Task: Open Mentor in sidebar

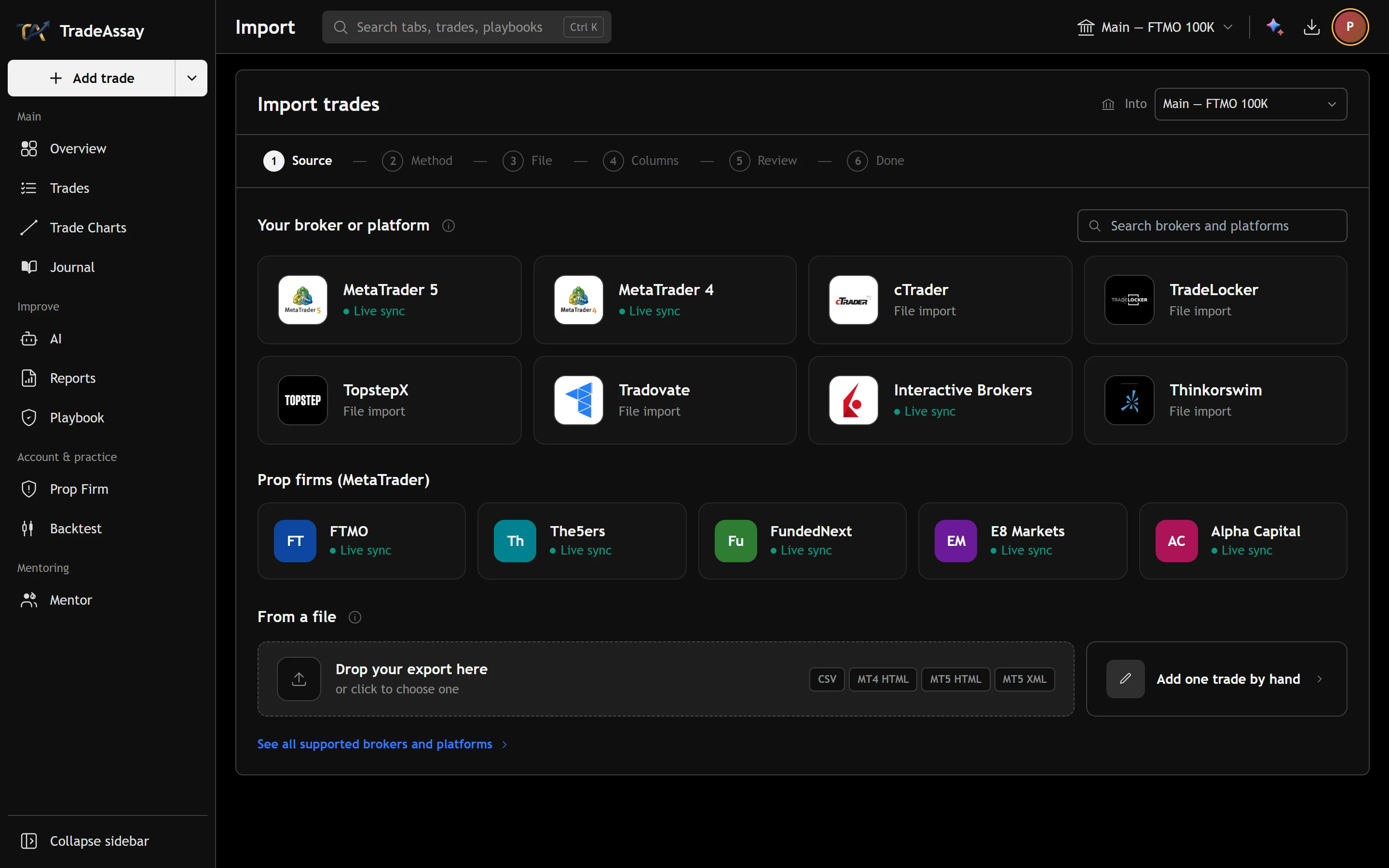Action: click(108, 600)
